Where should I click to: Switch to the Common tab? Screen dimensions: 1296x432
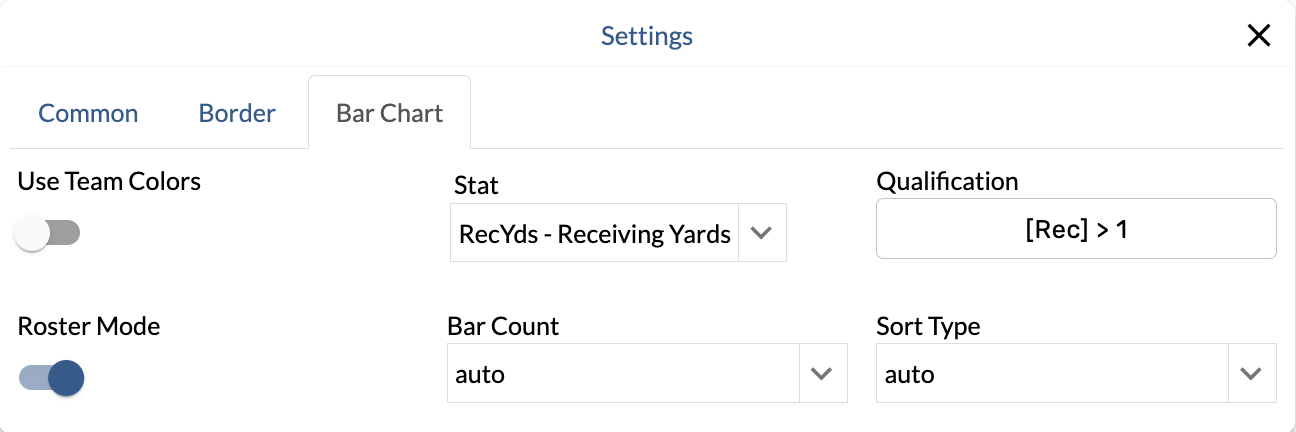tap(88, 113)
